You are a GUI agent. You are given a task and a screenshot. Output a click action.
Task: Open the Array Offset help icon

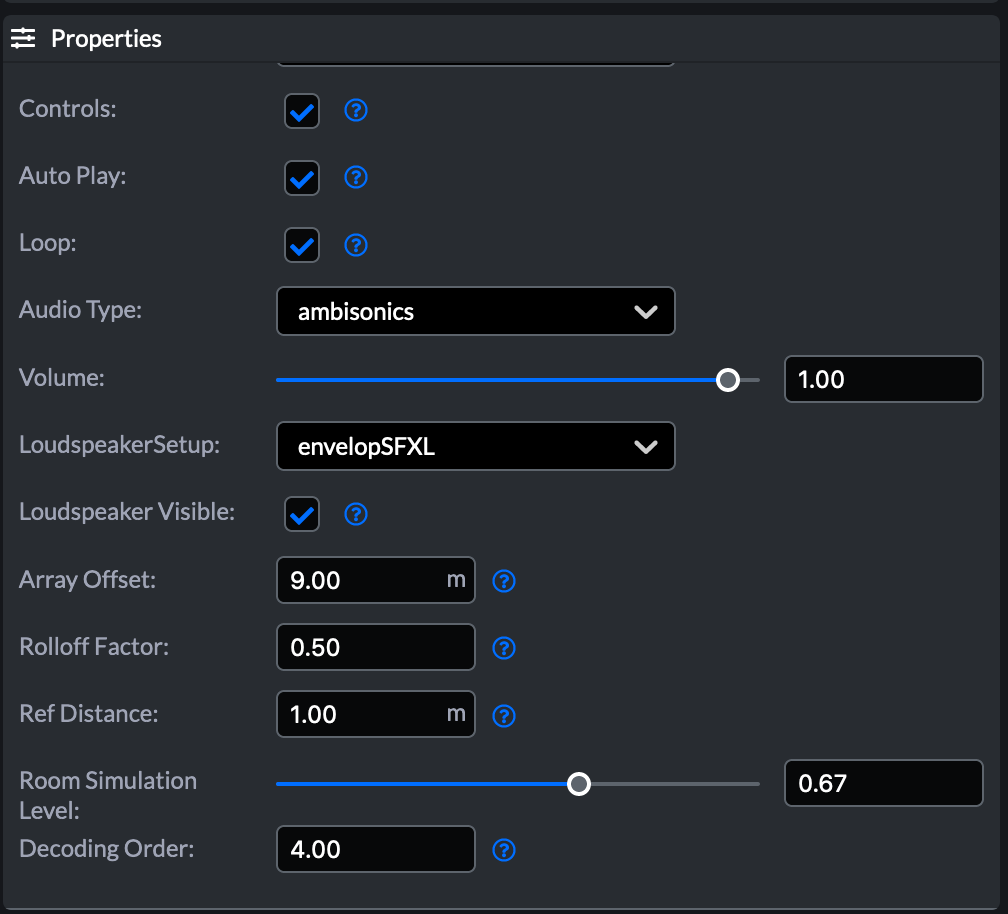click(504, 580)
